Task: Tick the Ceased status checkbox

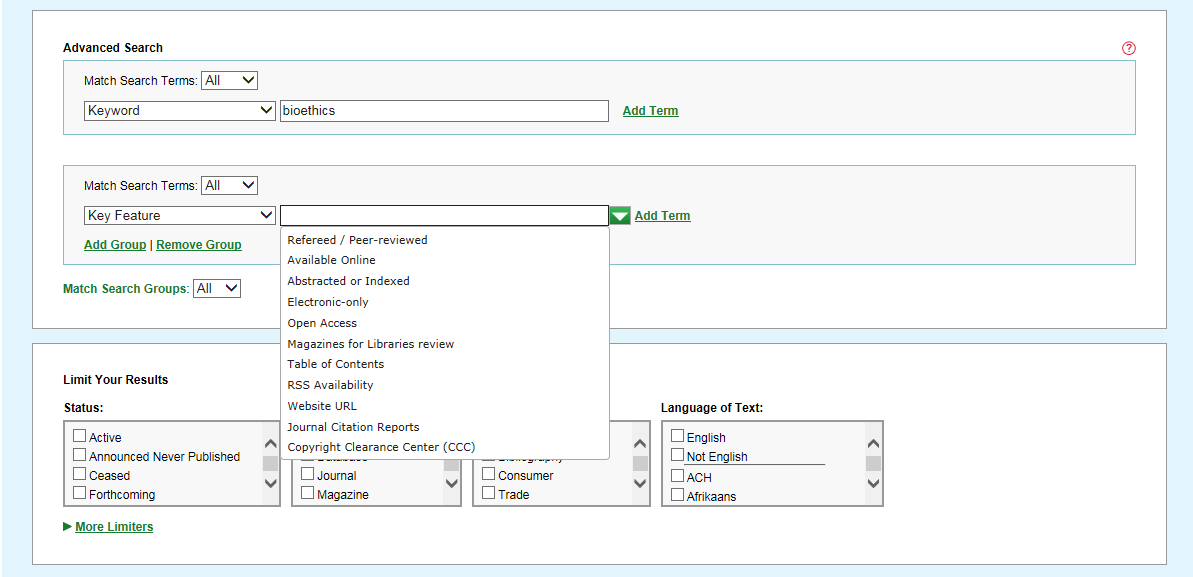Action: [x=80, y=474]
